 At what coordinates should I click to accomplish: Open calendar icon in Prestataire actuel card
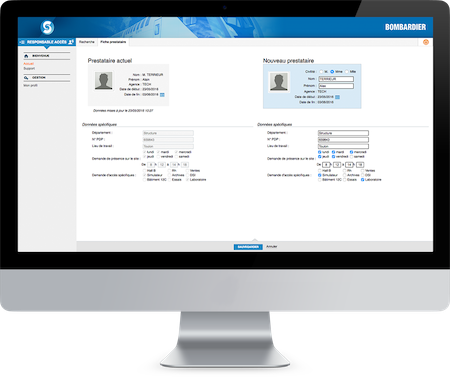(x=162, y=95)
